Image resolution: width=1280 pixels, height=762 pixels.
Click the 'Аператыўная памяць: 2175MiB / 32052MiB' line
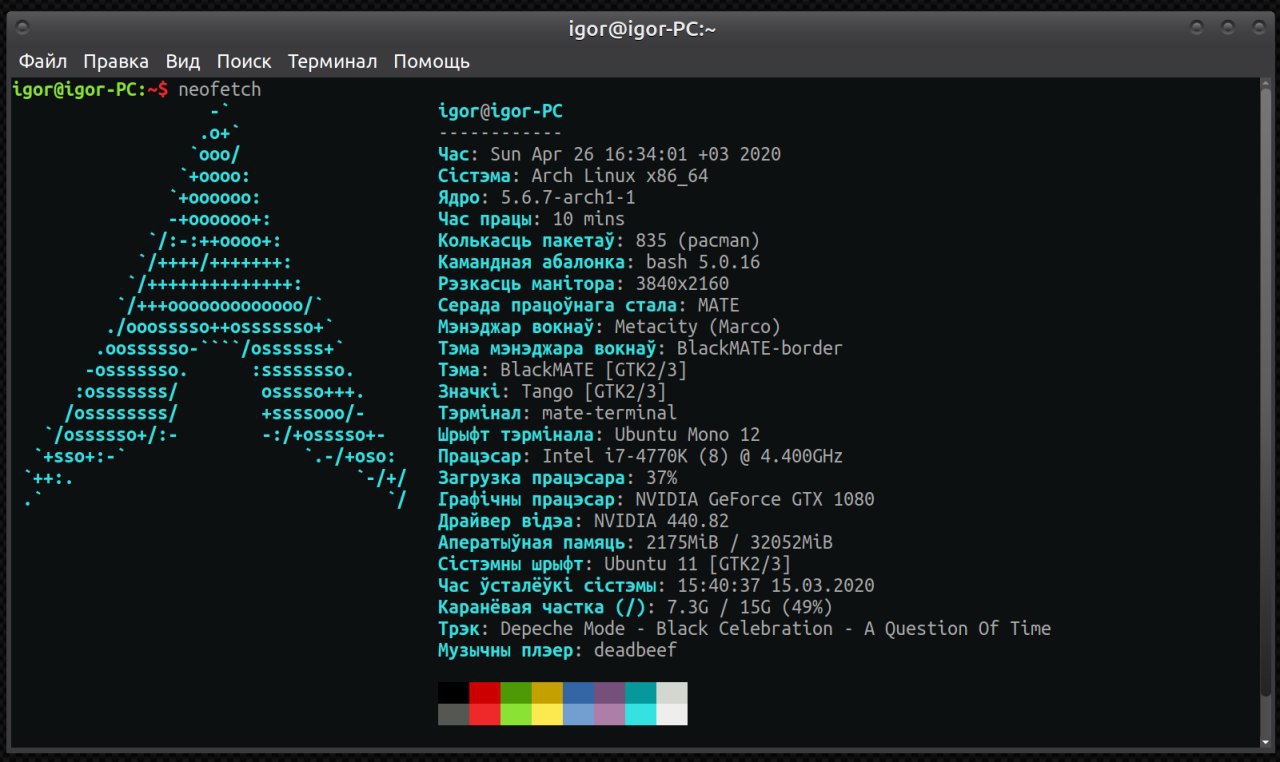click(x=635, y=542)
